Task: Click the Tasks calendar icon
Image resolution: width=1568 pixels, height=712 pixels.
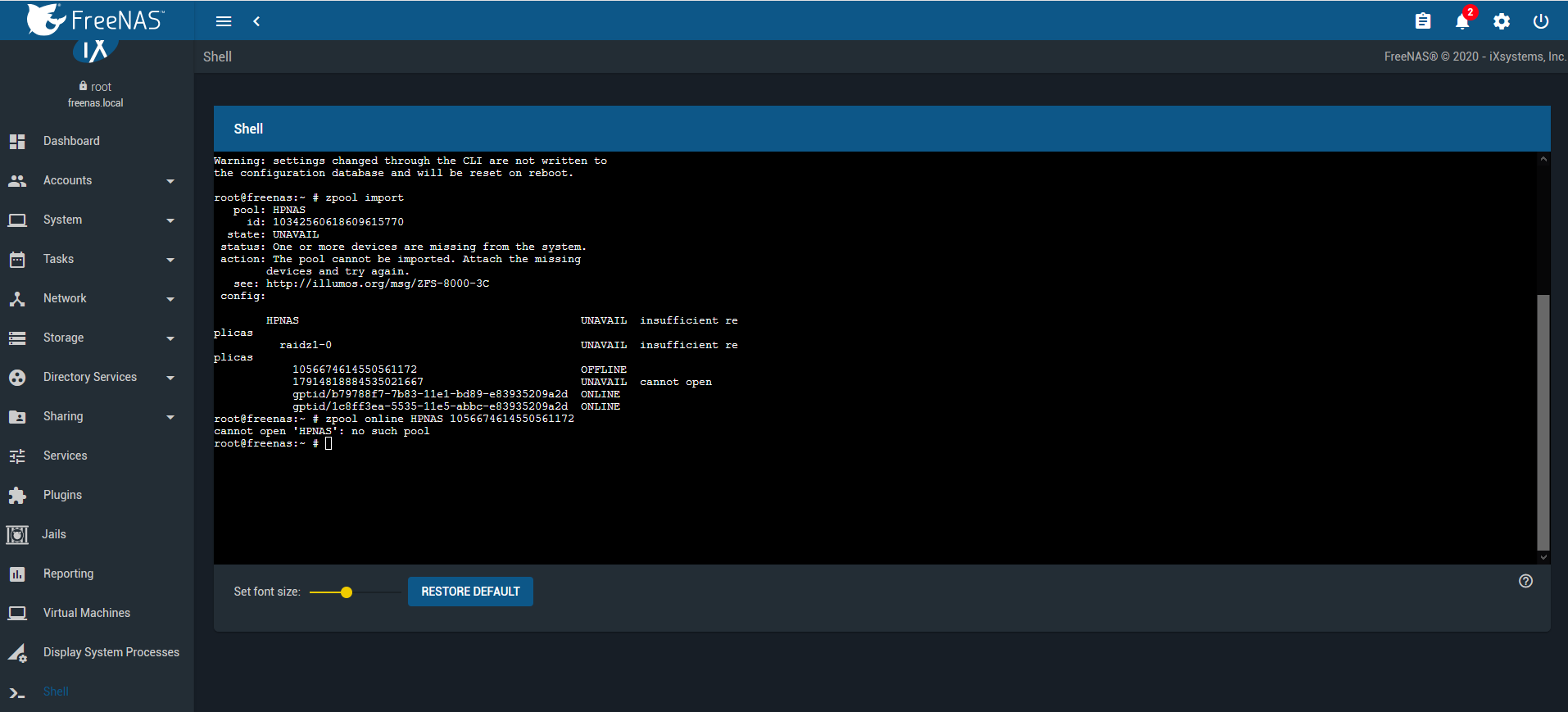Action: click(x=17, y=260)
